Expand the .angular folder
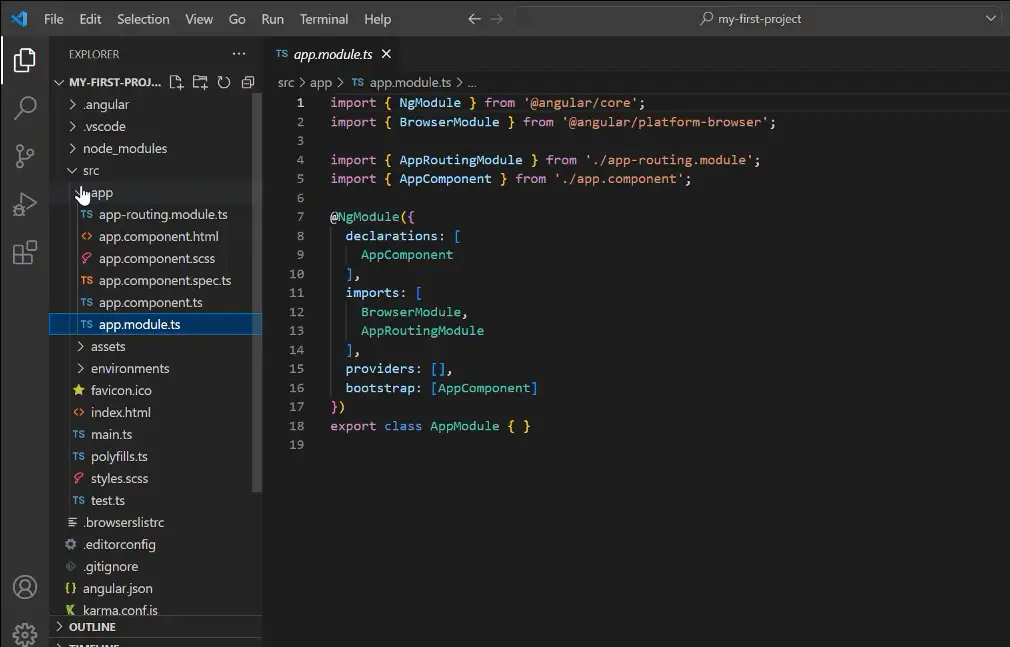 point(105,104)
